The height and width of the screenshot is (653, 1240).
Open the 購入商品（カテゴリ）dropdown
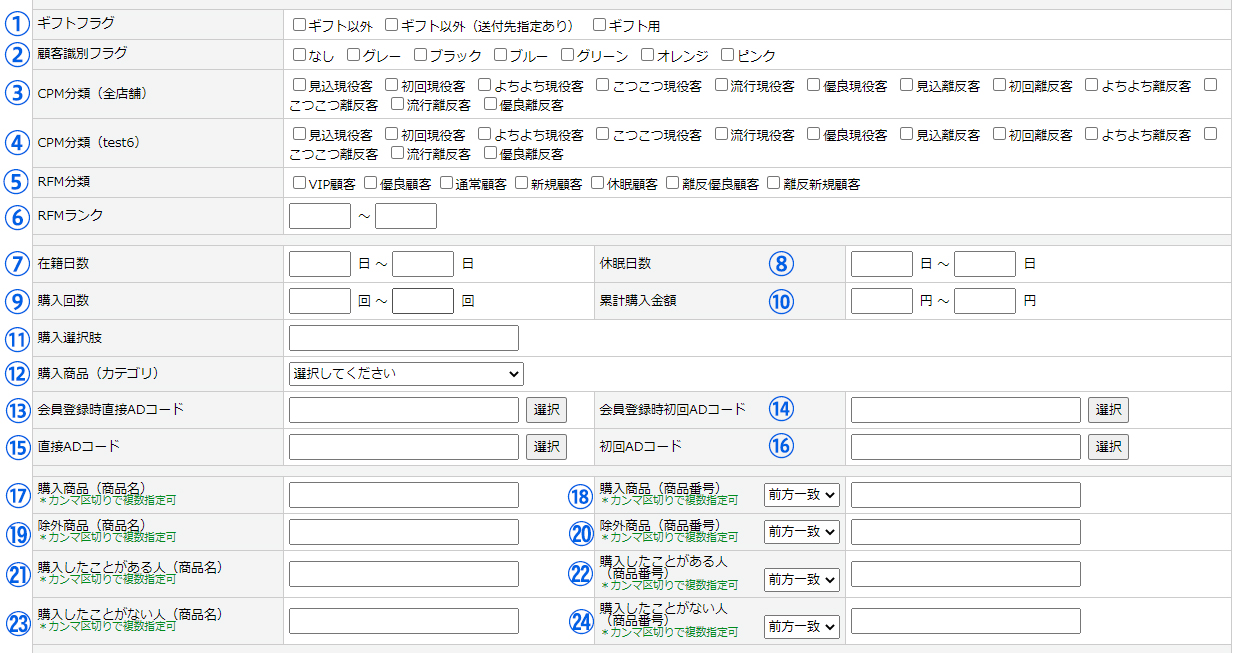[406, 374]
